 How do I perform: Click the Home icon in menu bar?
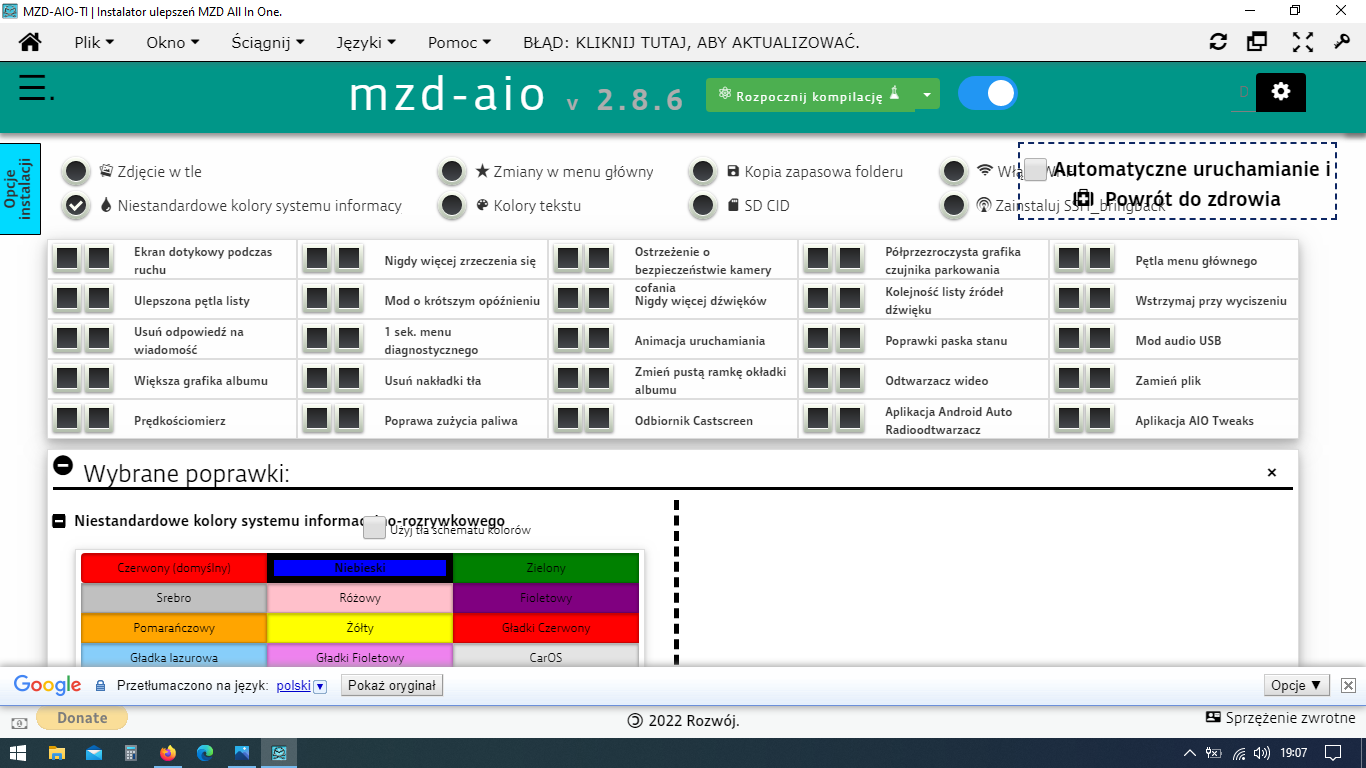(x=30, y=42)
